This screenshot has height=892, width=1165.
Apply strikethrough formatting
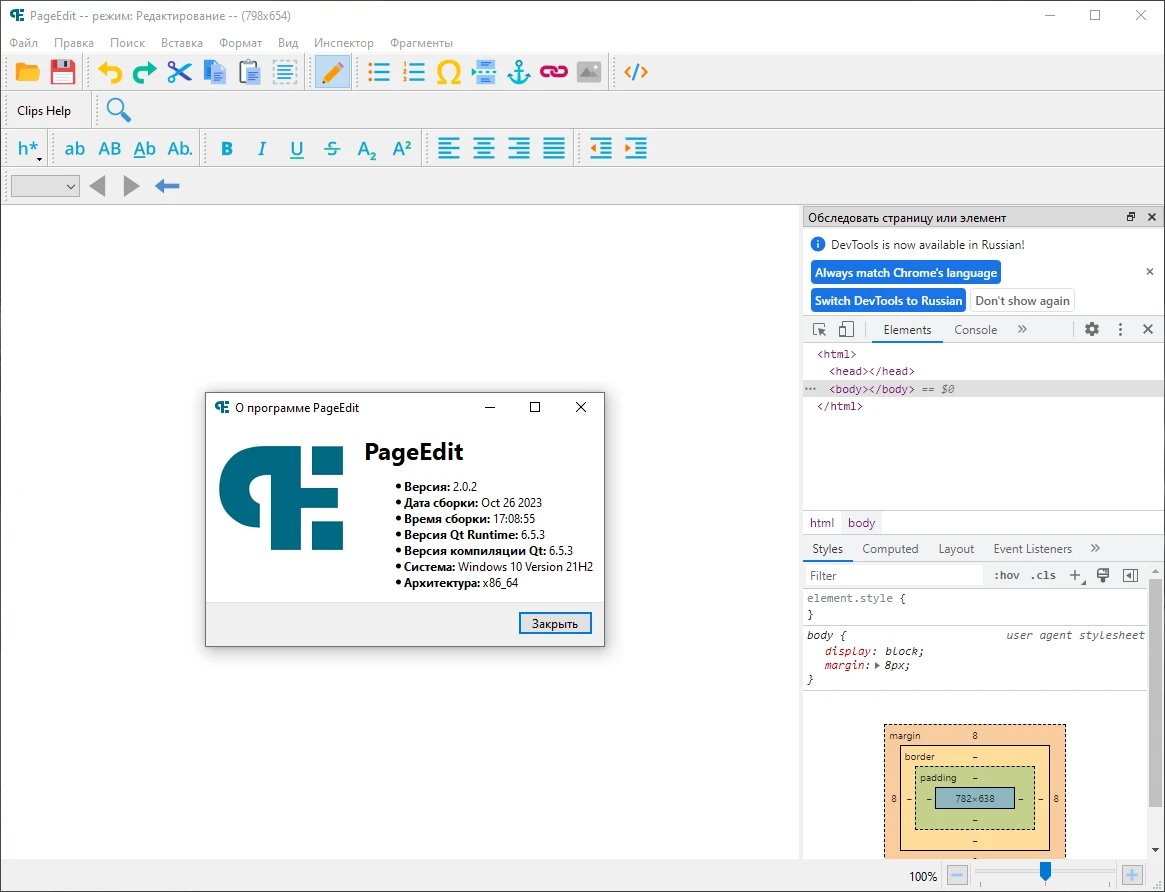(x=332, y=149)
